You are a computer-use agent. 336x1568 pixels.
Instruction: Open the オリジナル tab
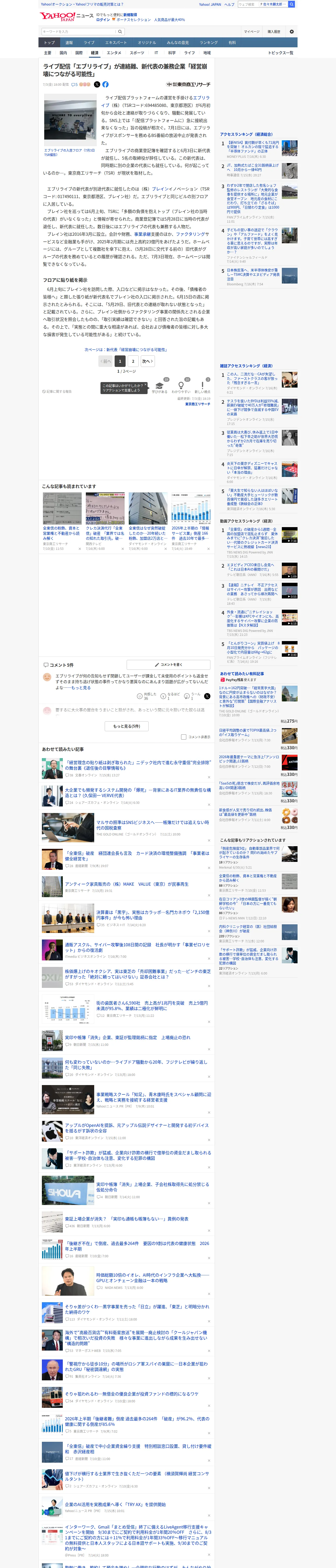pos(147,43)
